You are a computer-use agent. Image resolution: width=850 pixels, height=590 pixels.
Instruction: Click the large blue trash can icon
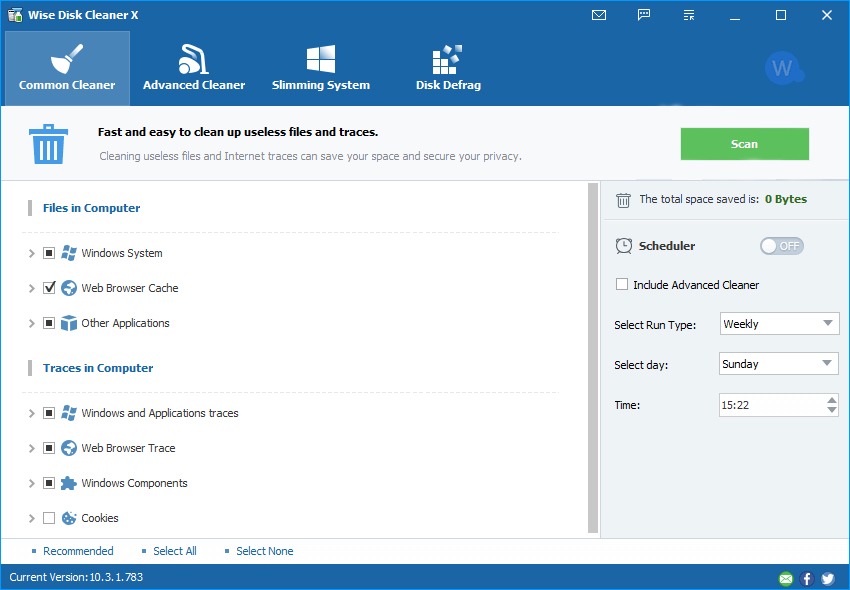click(x=48, y=144)
